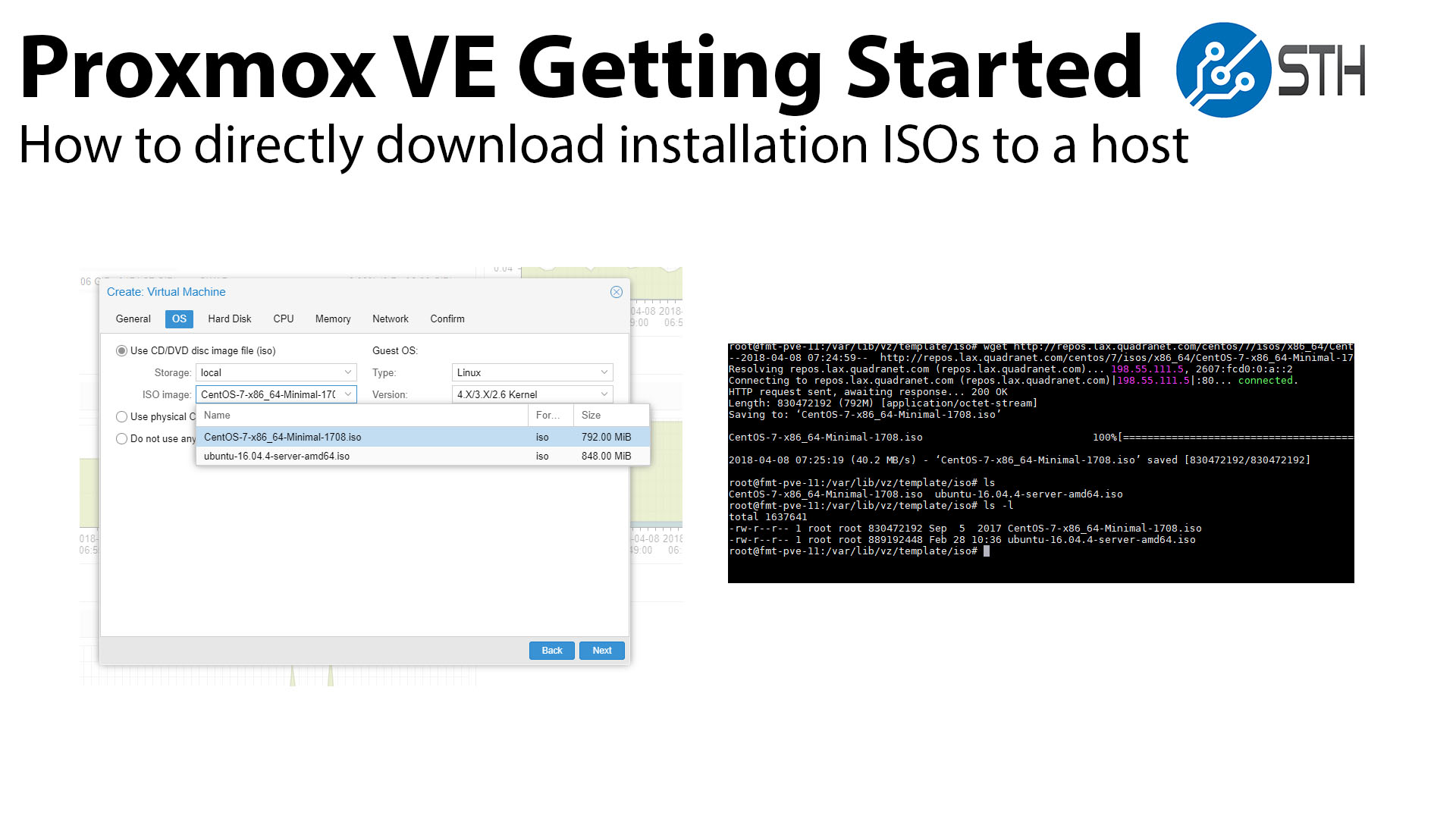Sort ISO list by Size column header

pyautogui.click(x=591, y=415)
